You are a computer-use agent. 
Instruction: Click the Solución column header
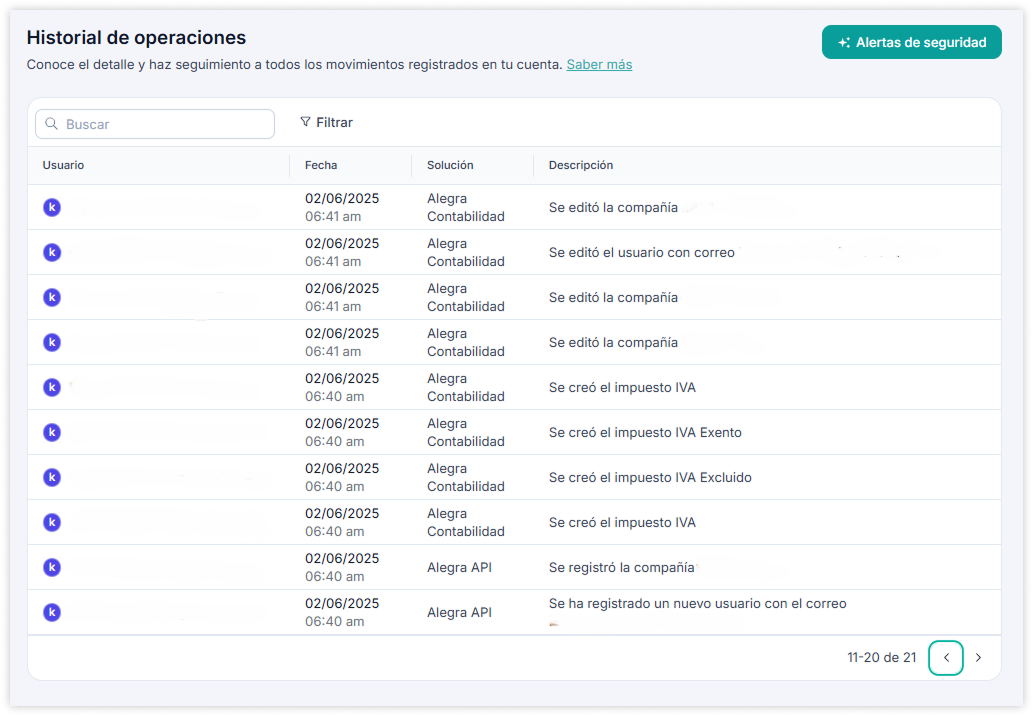pos(450,165)
